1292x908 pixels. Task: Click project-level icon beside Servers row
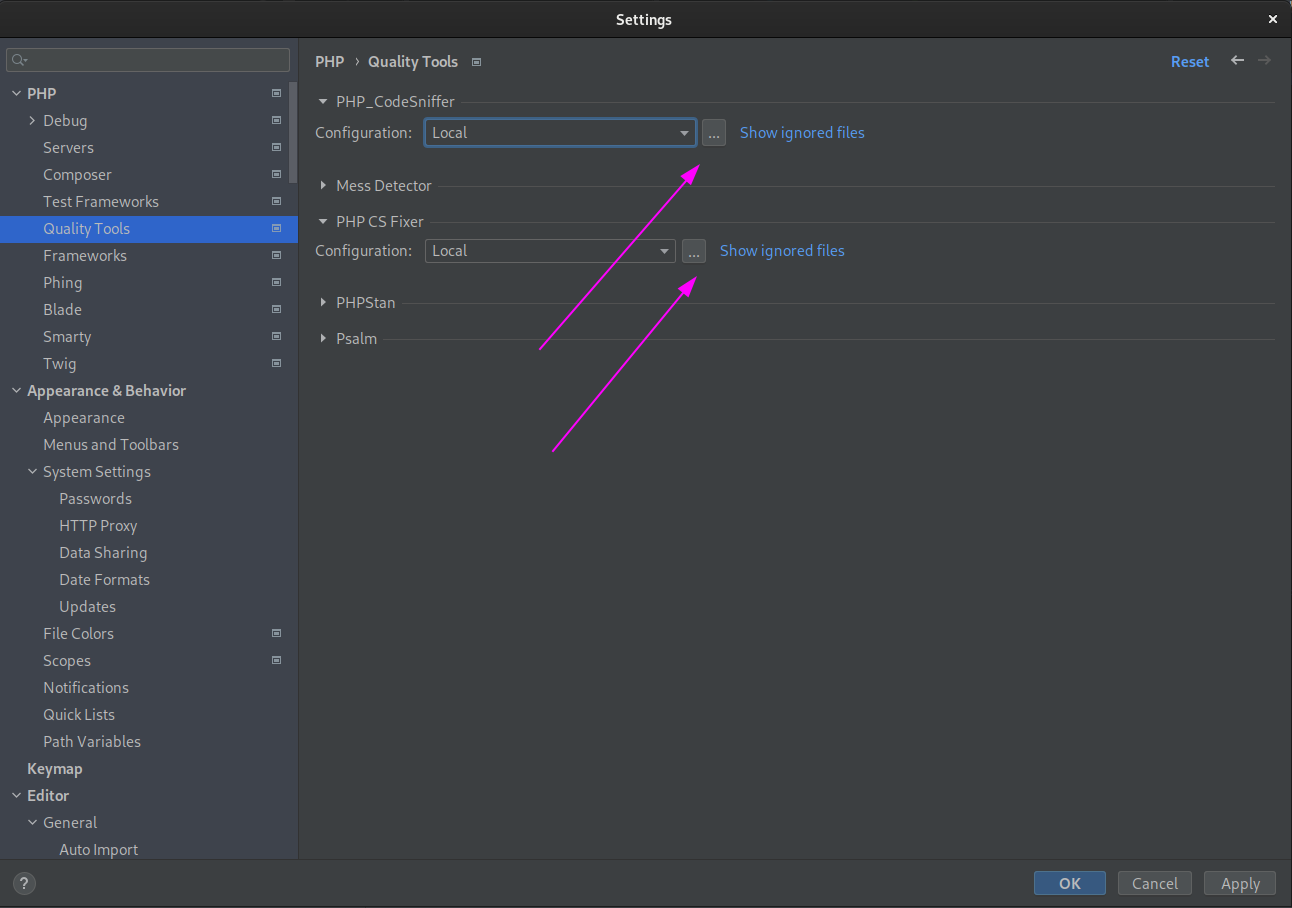(x=277, y=147)
